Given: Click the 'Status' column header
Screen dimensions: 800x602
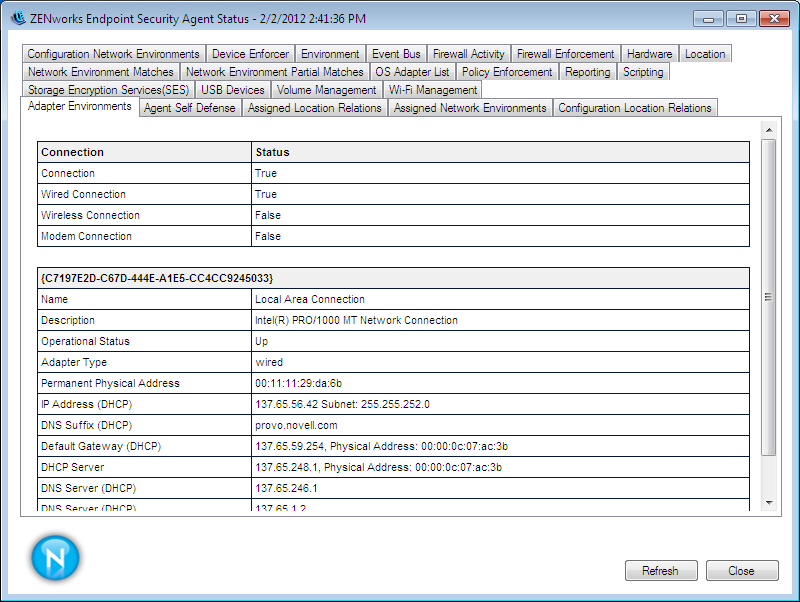Looking at the screenshot, I should point(272,152).
